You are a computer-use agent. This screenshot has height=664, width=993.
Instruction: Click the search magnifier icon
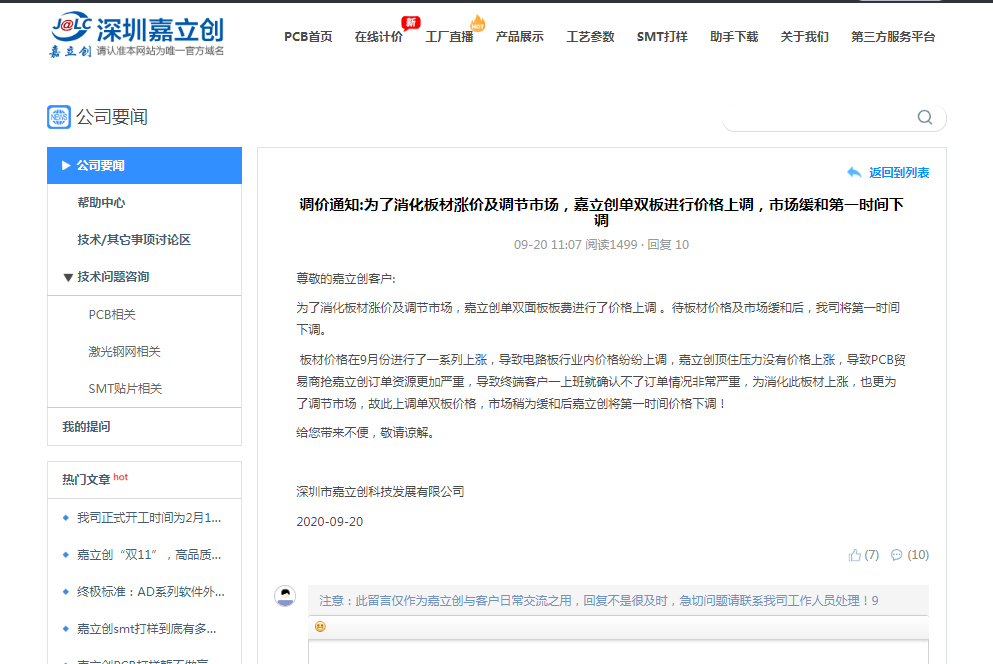pyautogui.click(x=925, y=117)
